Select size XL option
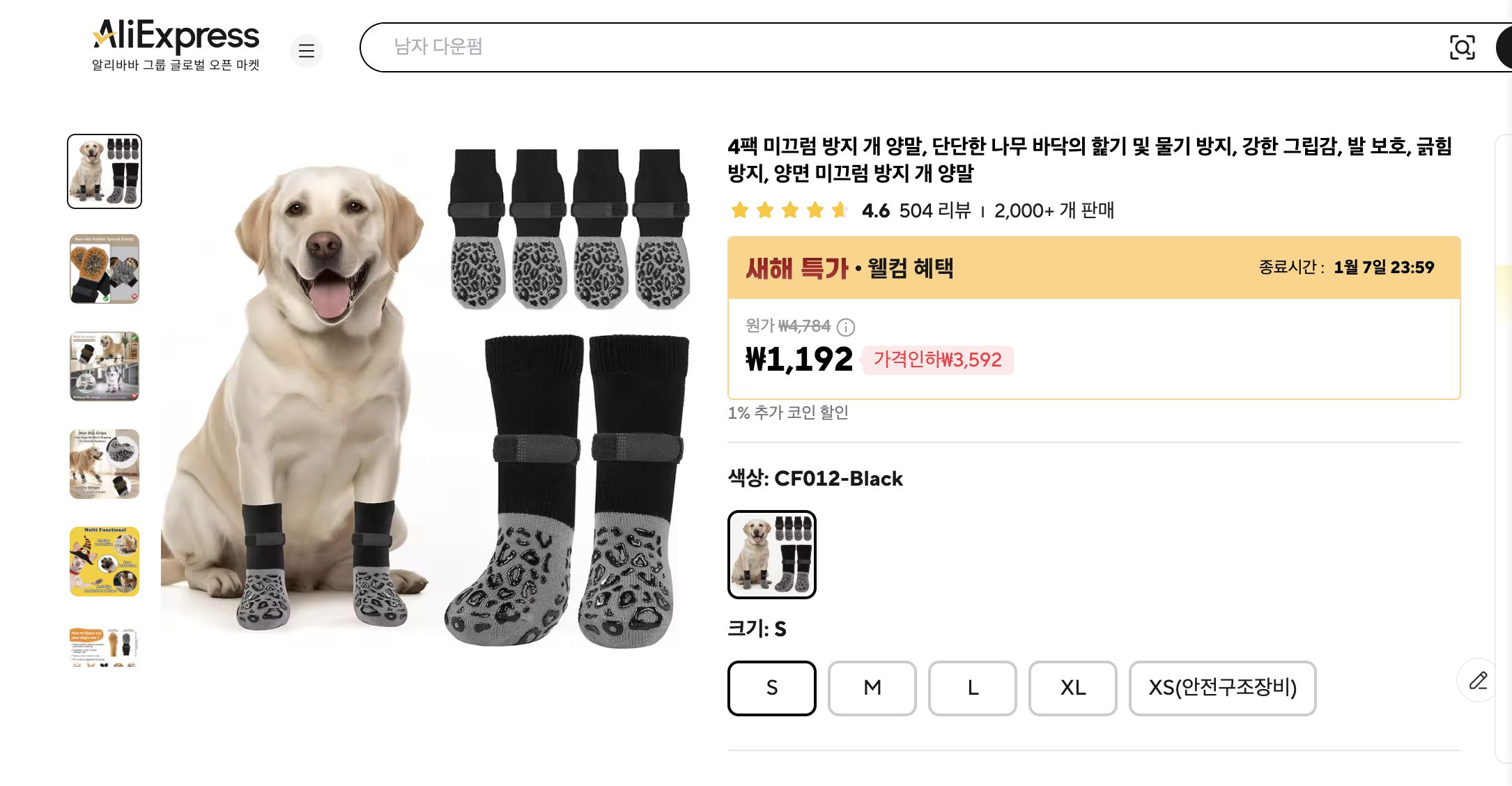Screen dimensions: 1512x786 tap(1072, 688)
